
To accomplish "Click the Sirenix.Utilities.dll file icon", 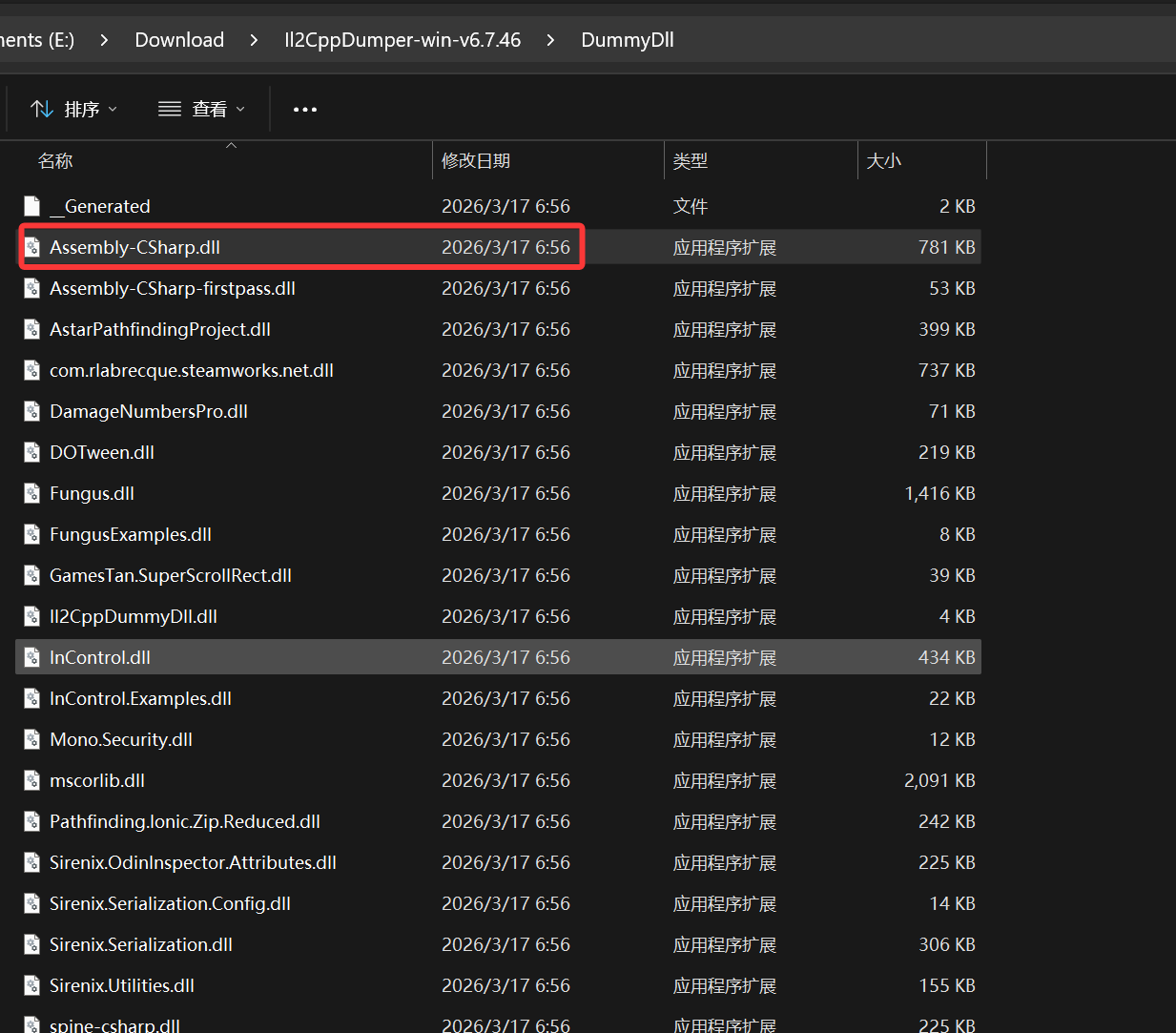I will point(32,985).
